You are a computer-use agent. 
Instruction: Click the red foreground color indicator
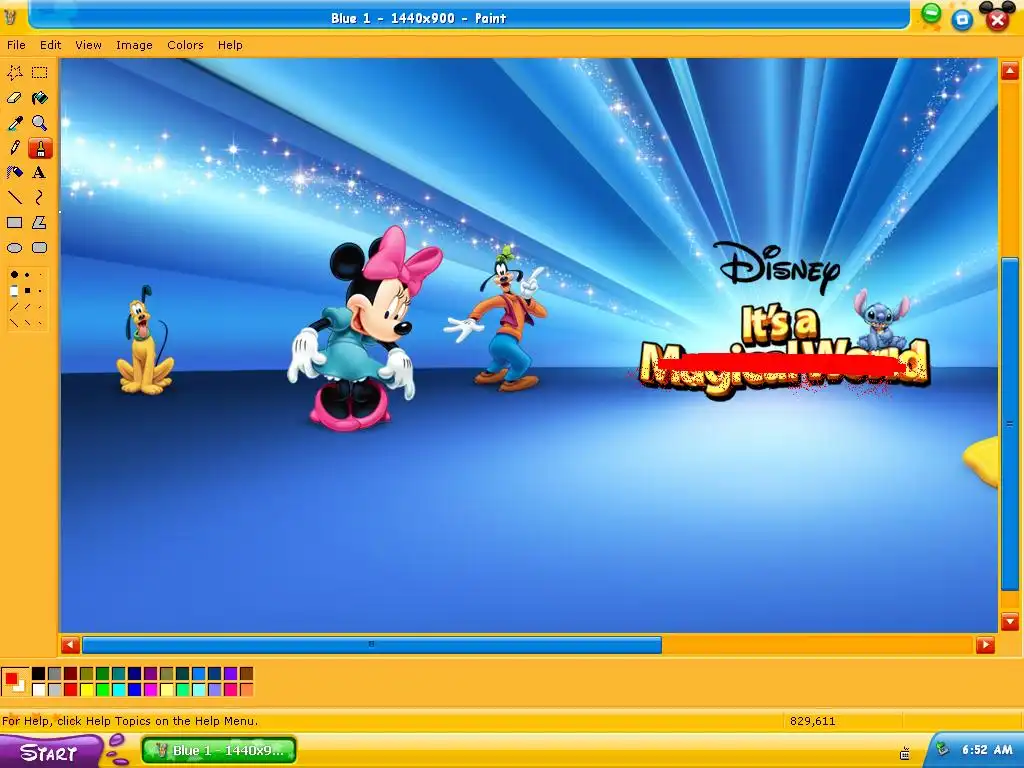point(10,679)
